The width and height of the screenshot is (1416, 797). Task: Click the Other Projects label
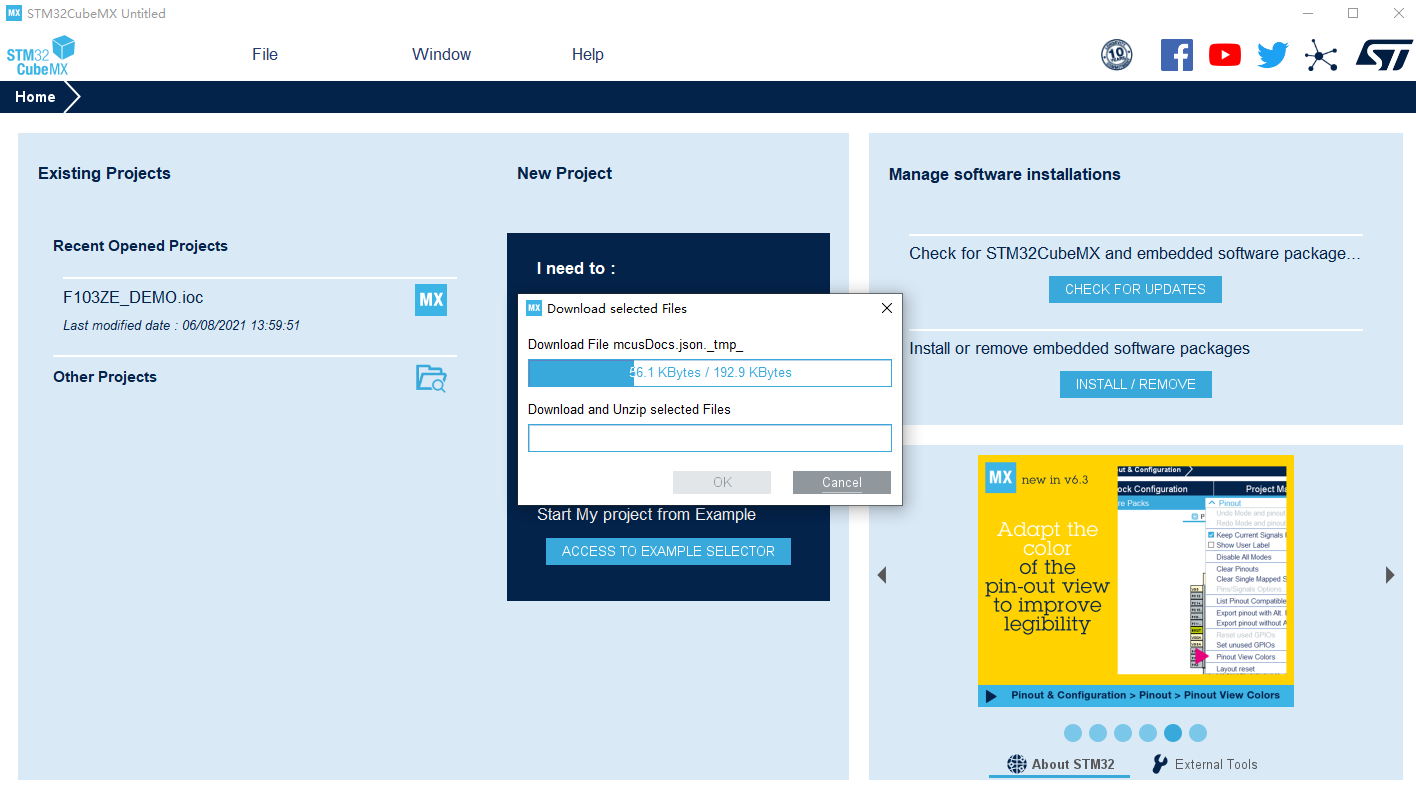(x=105, y=377)
